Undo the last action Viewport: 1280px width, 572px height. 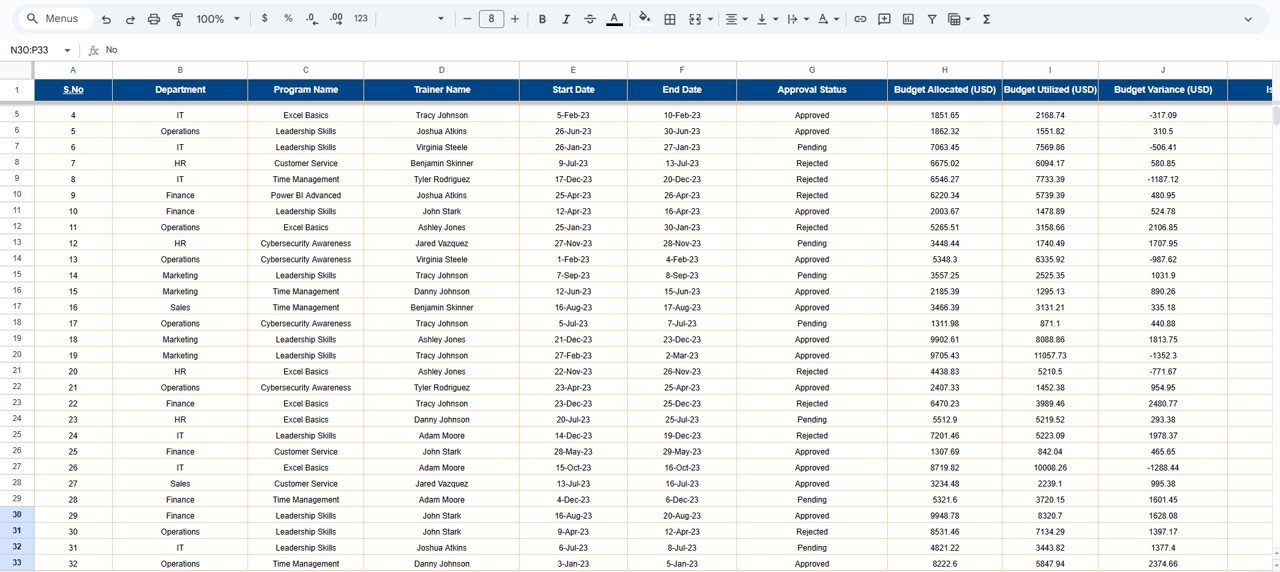(106, 19)
